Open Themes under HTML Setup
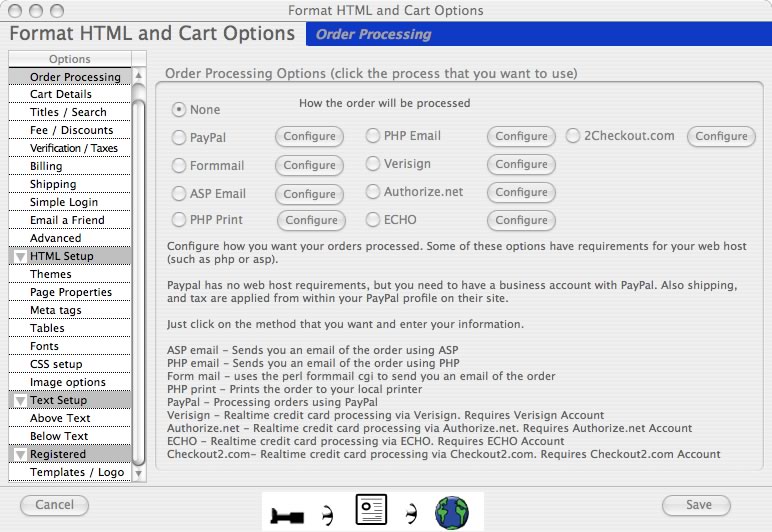772x532 pixels. (x=70, y=274)
